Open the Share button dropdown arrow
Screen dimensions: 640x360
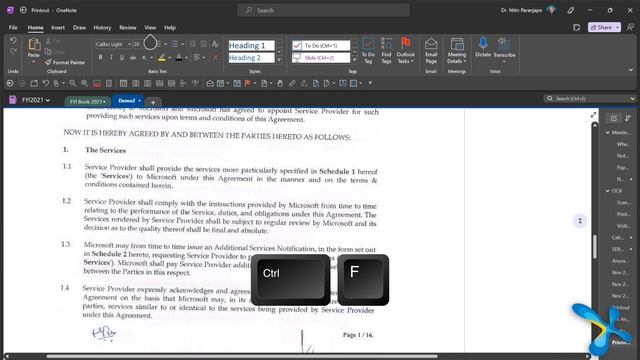point(618,27)
